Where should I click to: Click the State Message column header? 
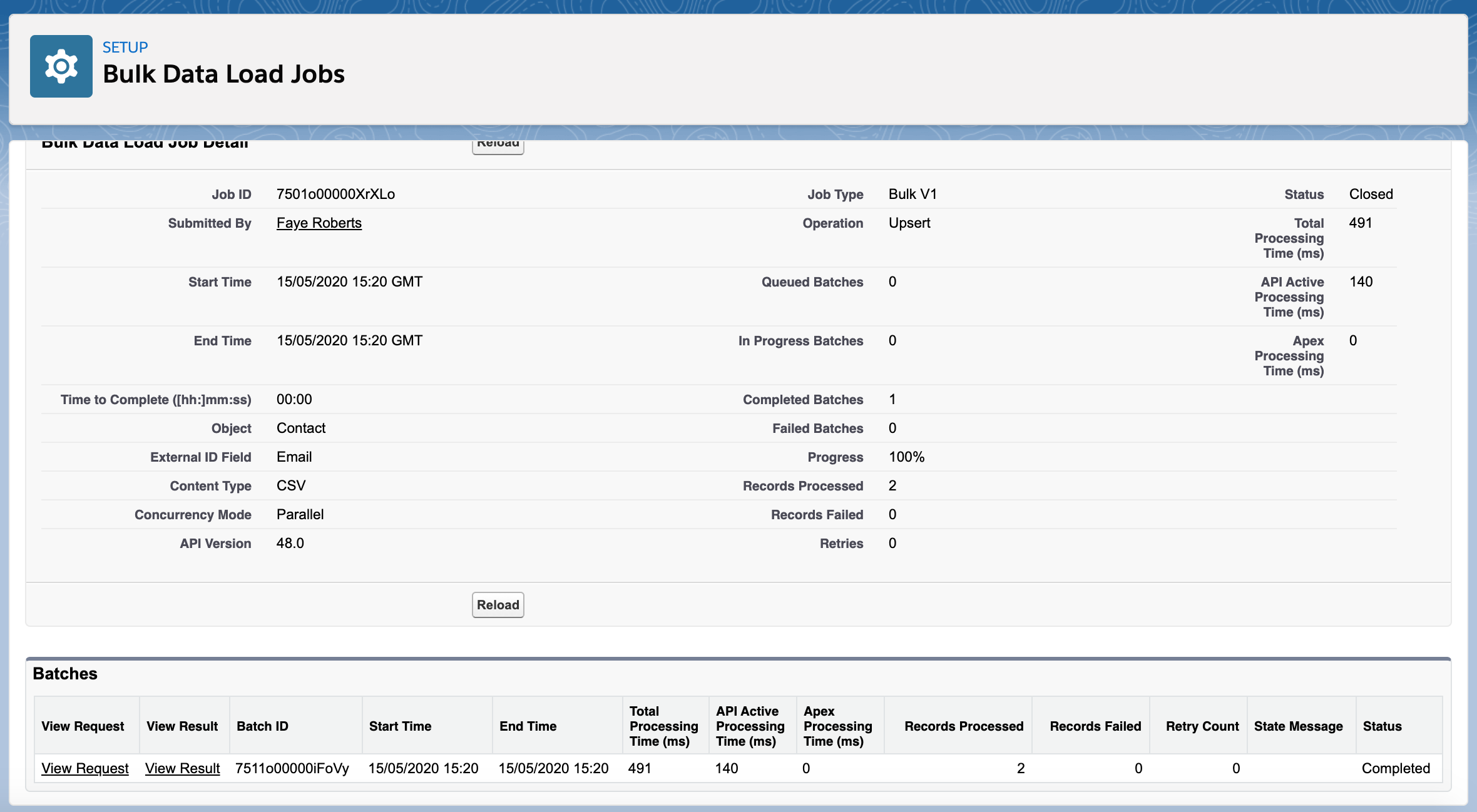click(1298, 726)
